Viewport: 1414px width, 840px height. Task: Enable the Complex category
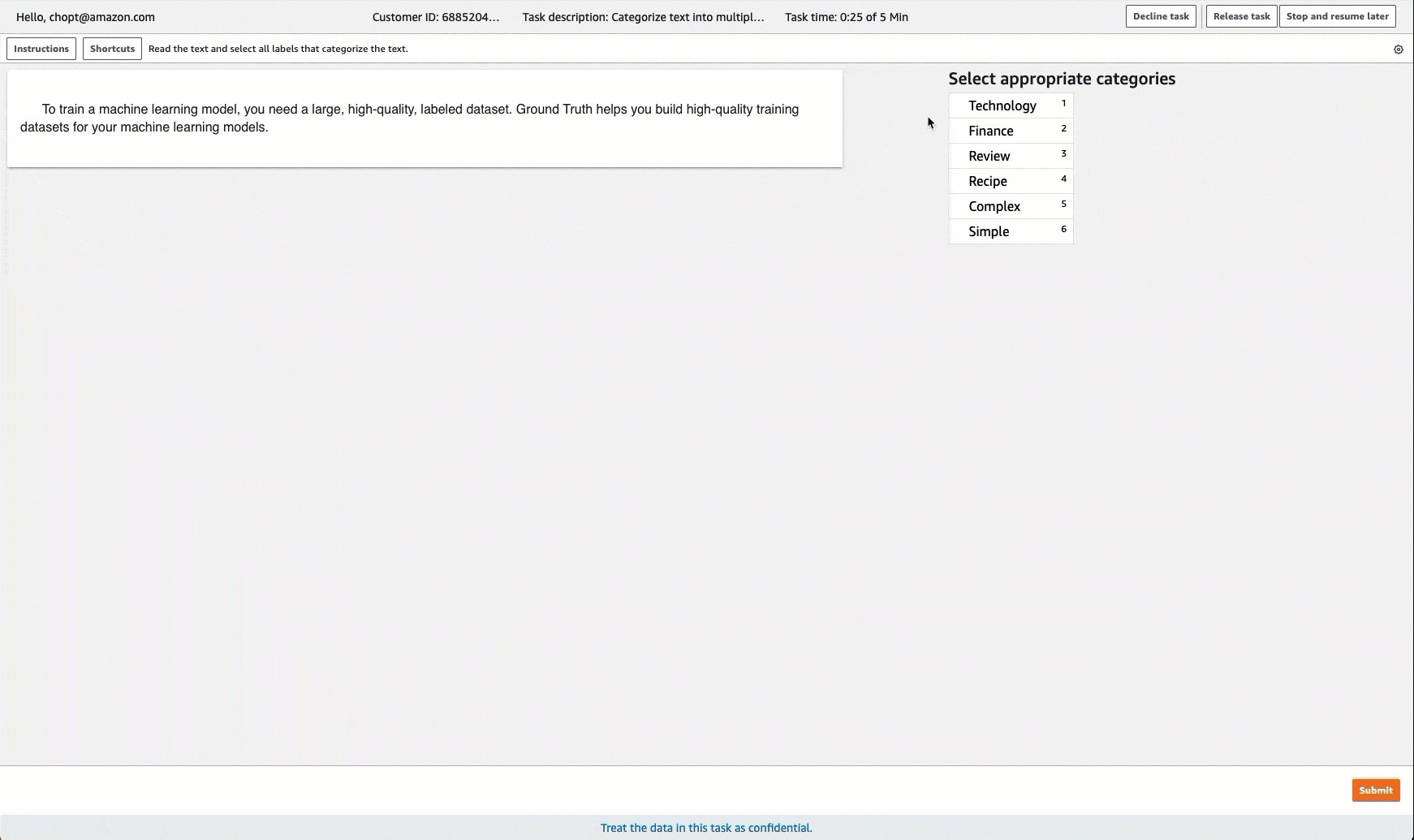click(x=994, y=206)
